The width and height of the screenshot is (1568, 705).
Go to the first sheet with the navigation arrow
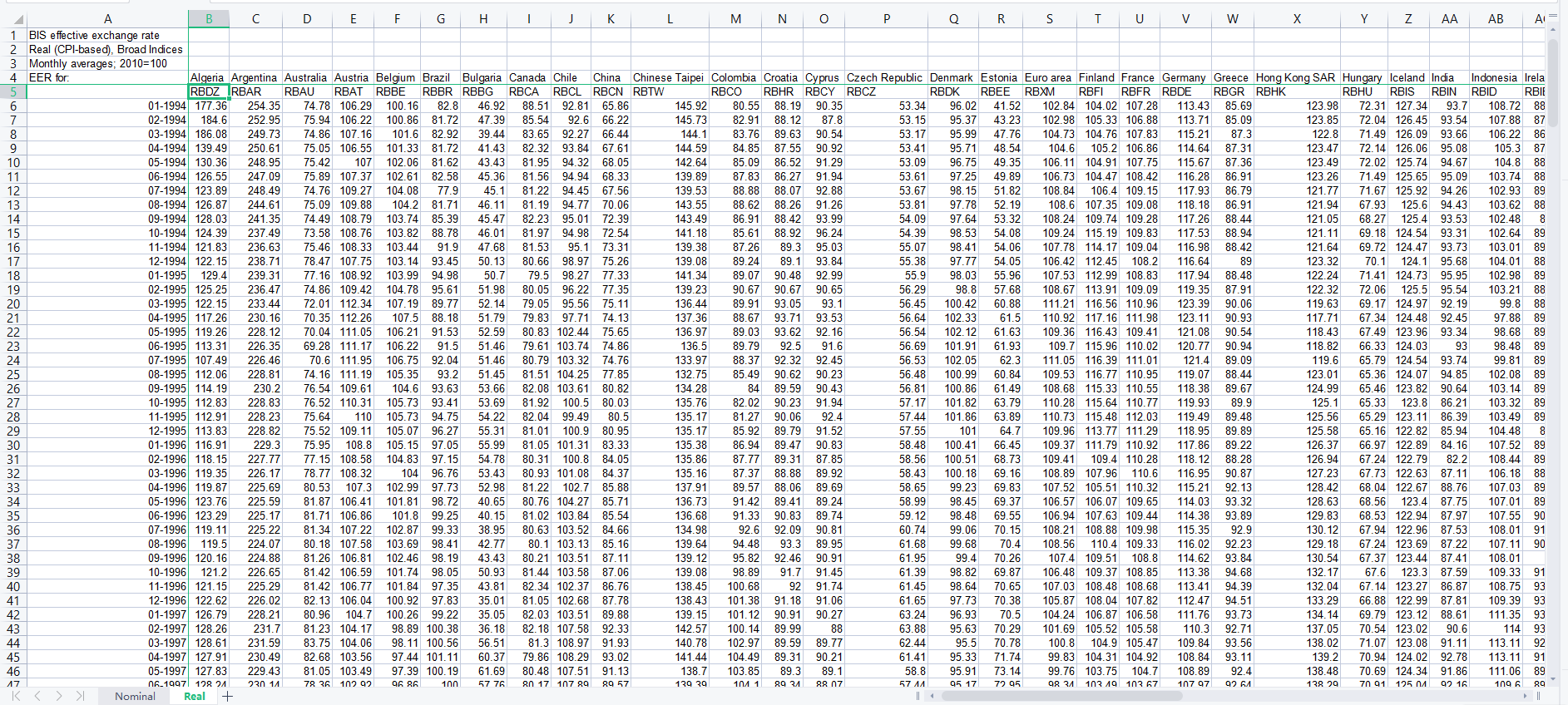tap(16, 696)
